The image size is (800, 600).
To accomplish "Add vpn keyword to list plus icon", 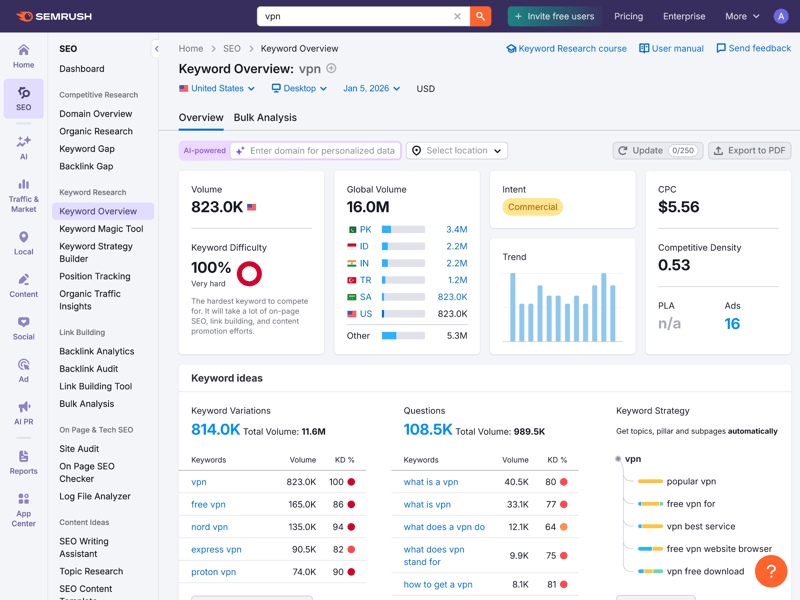I will [331, 69].
